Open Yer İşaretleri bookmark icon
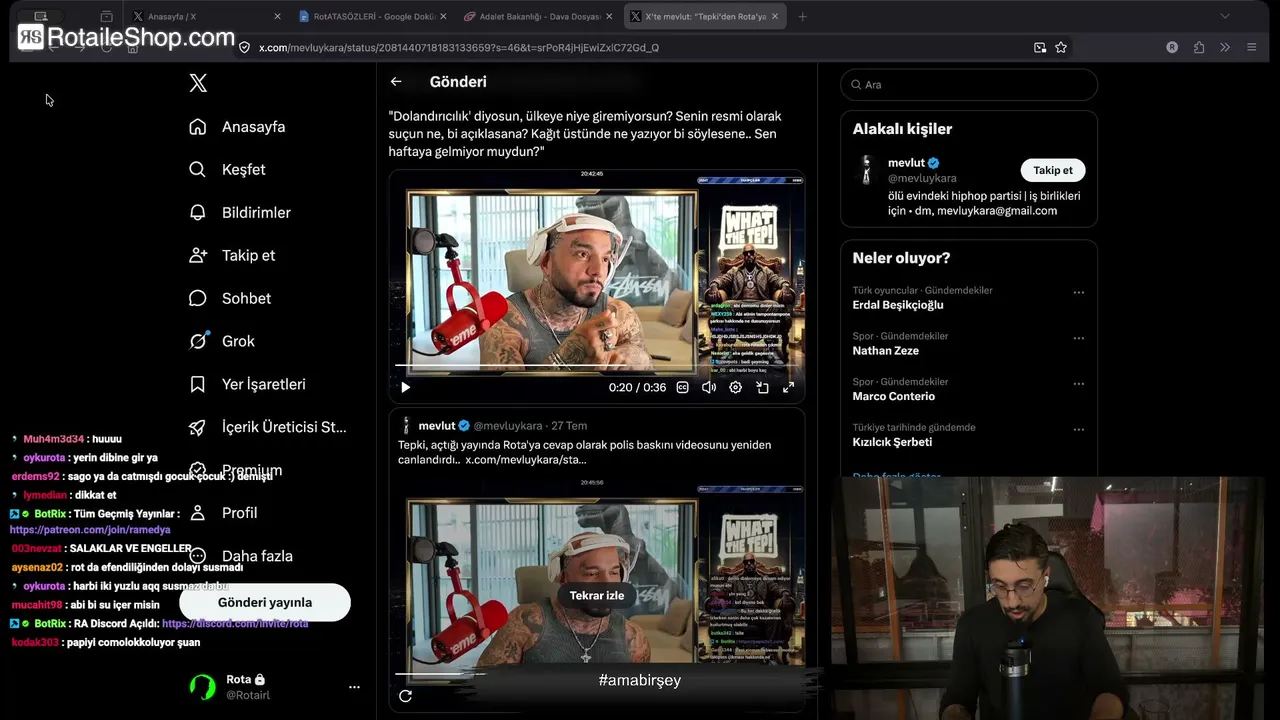 pyautogui.click(x=198, y=384)
